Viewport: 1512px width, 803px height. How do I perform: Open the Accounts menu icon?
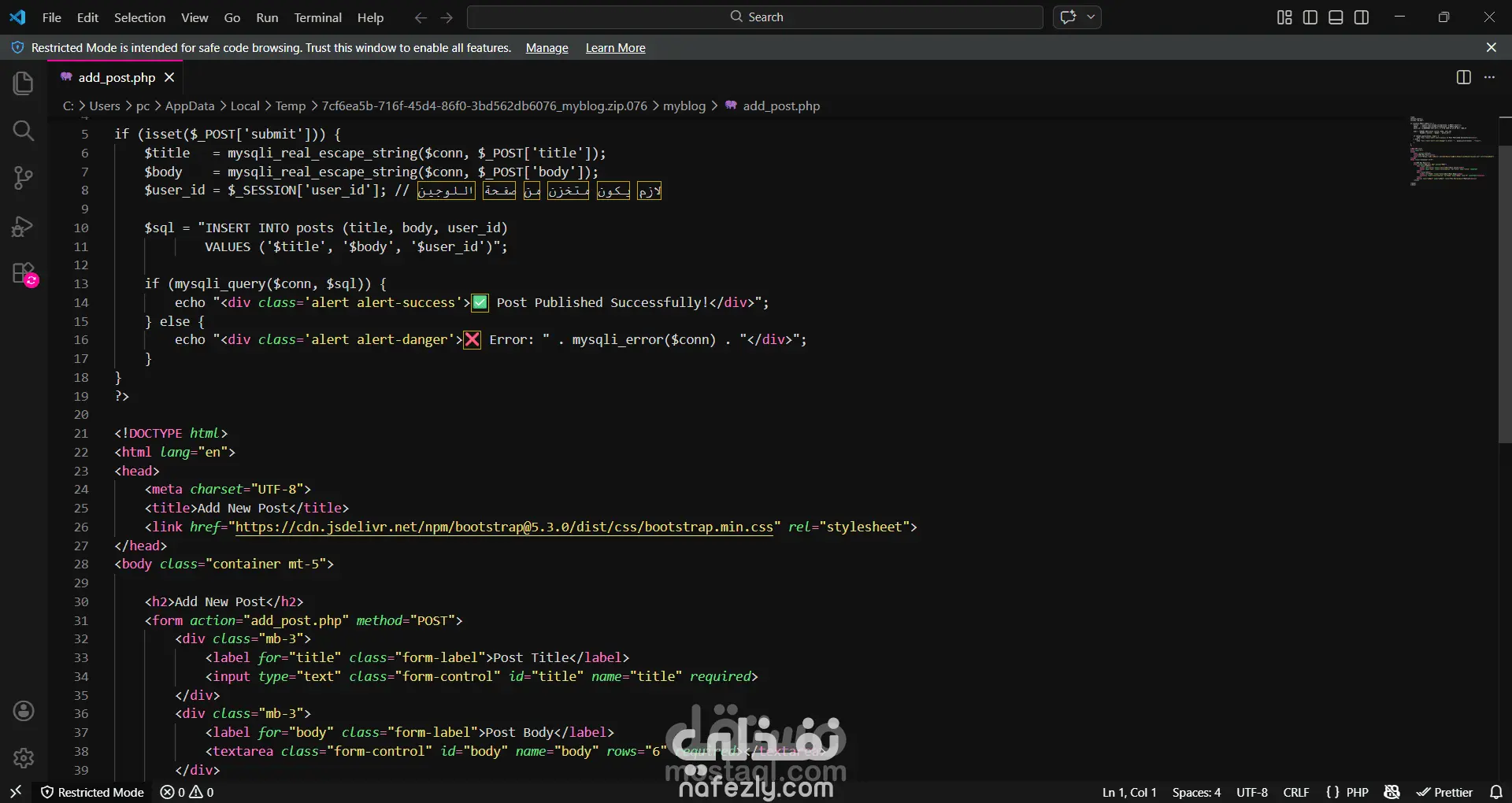pyautogui.click(x=24, y=711)
